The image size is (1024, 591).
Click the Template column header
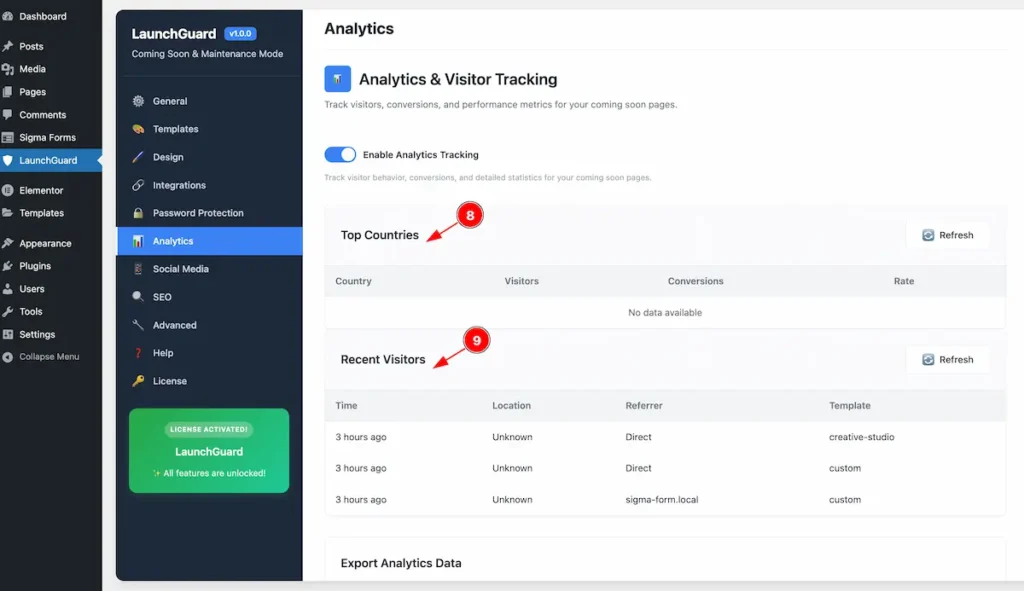coord(850,406)
